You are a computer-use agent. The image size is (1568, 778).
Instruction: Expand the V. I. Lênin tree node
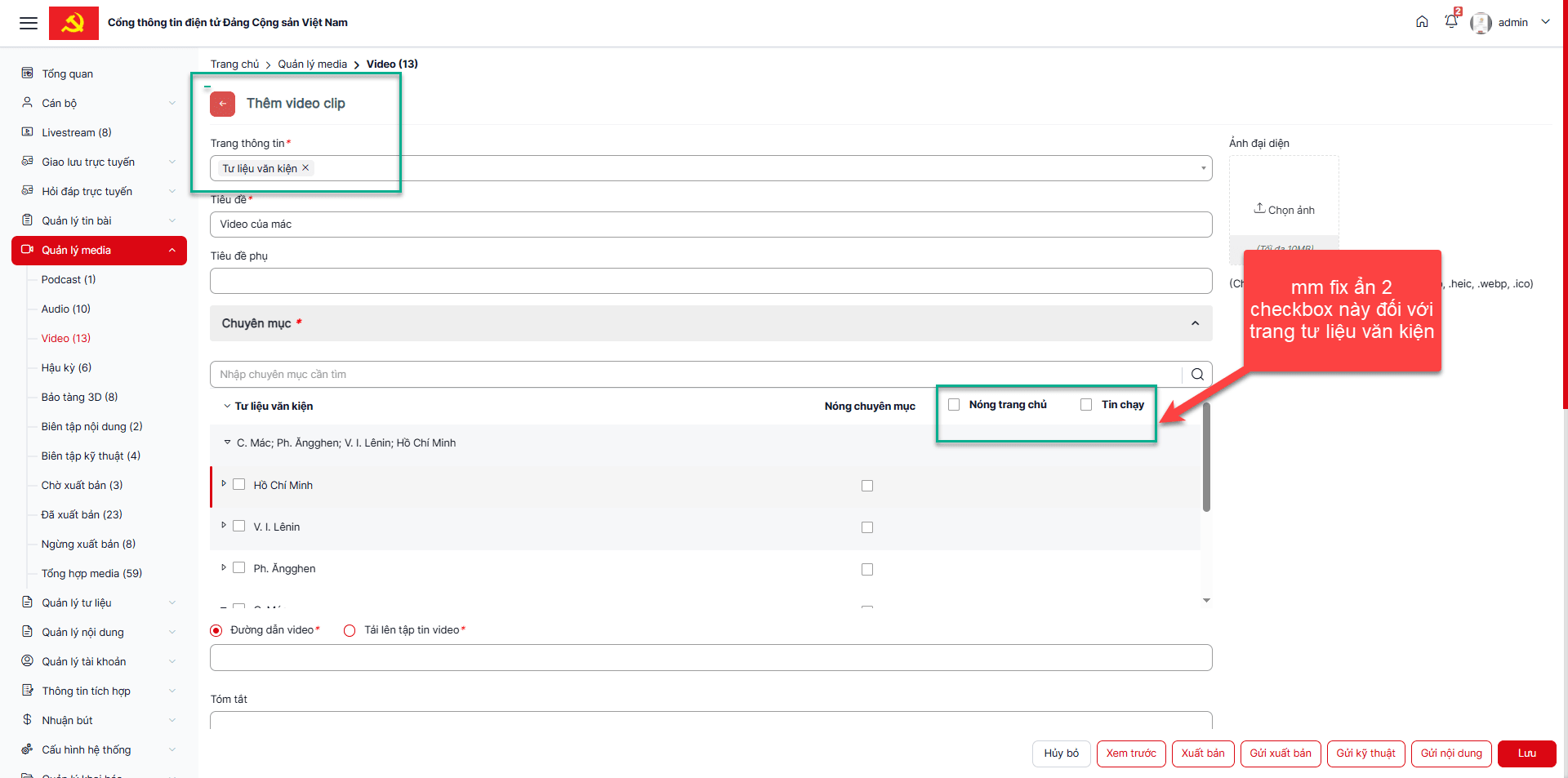point(224,526)
